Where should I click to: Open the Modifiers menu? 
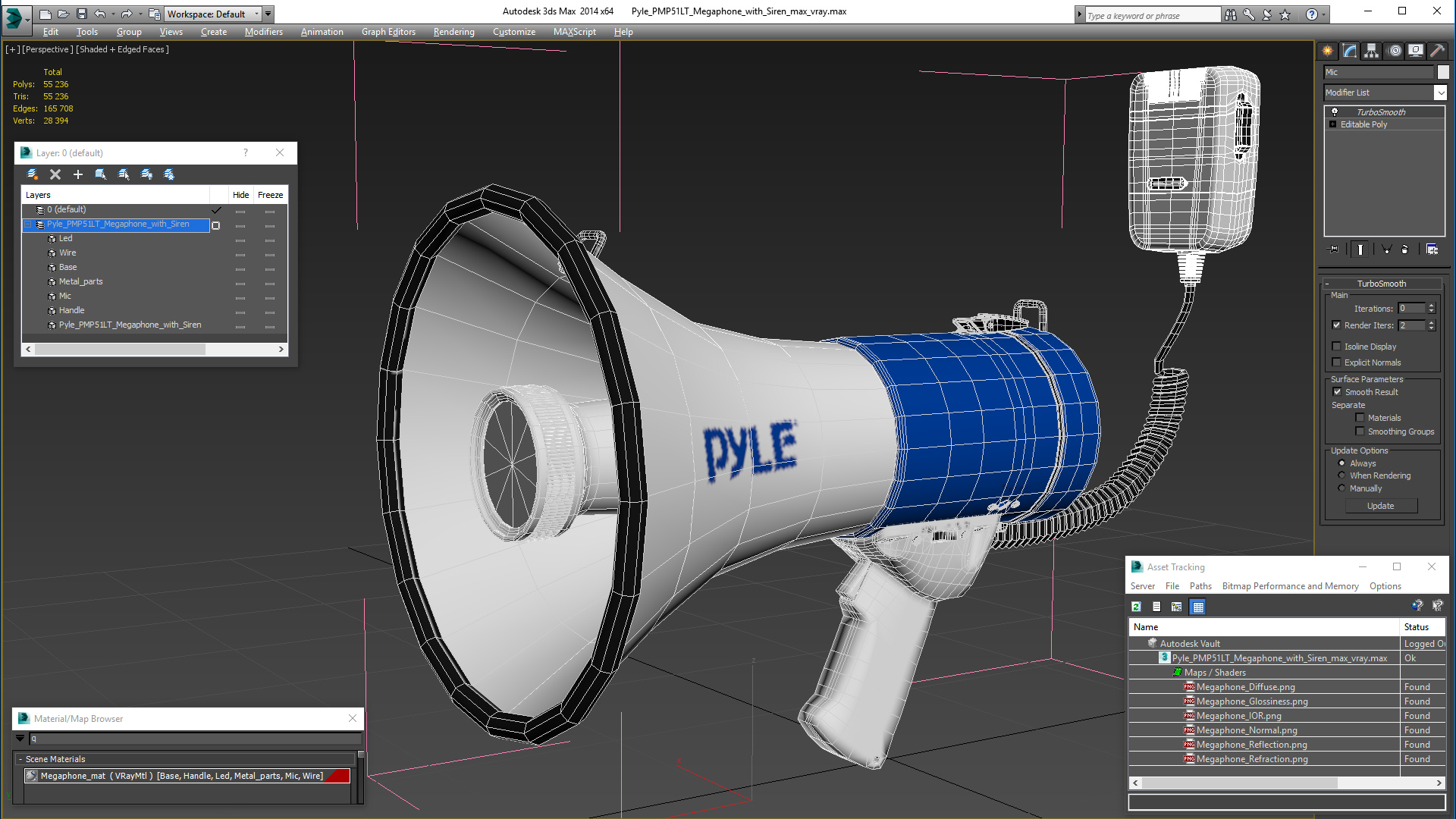click(264, 32)
